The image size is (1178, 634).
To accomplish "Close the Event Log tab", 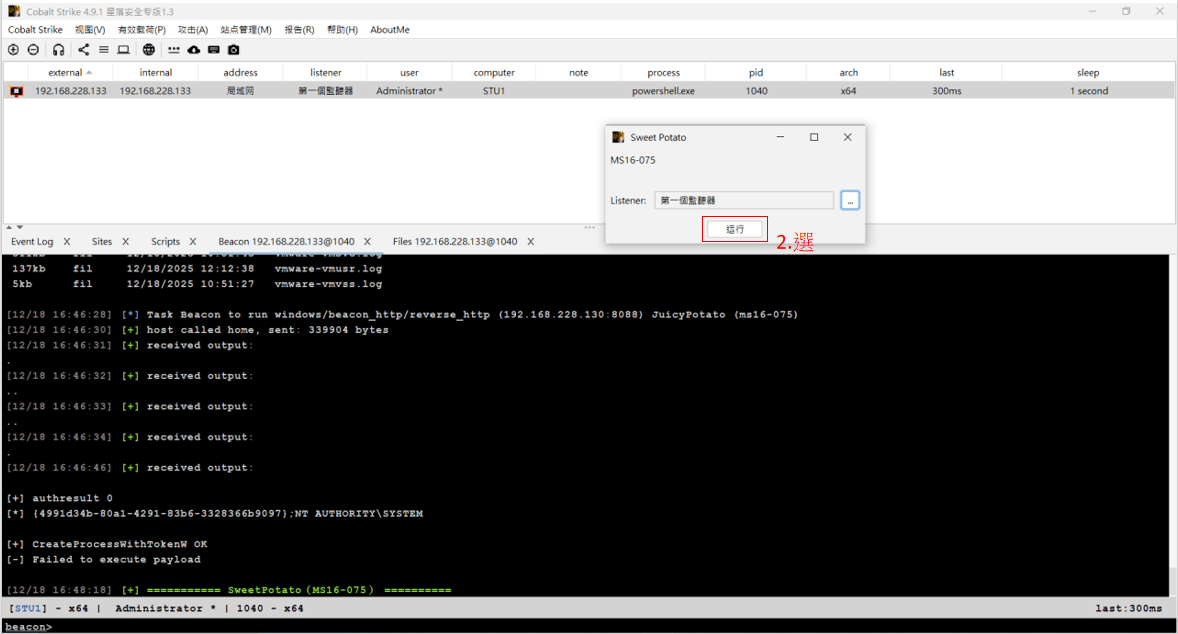I will coord(67,242).
